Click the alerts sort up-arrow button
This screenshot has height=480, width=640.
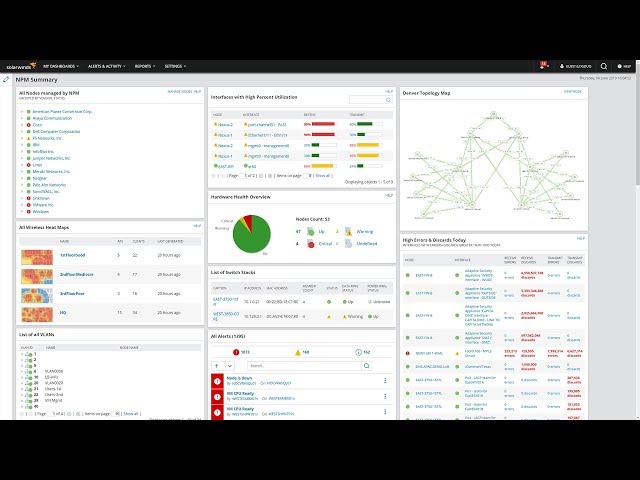tap(217, 366)
